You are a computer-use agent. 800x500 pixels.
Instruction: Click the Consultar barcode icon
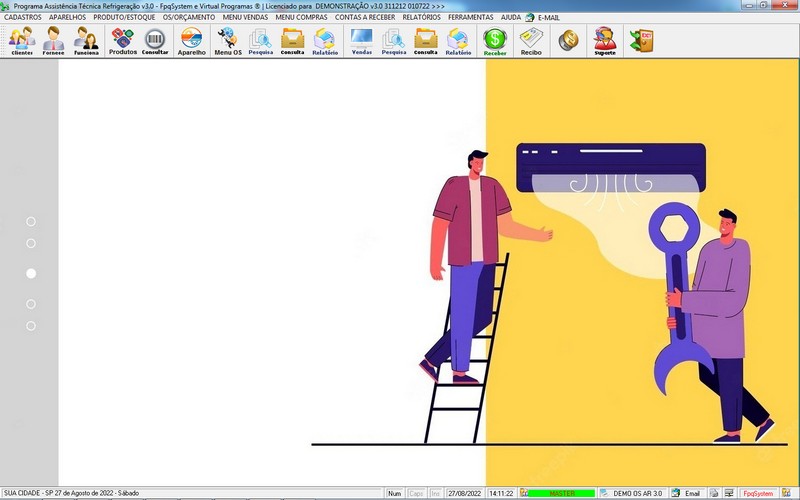[x=155, y=41]
